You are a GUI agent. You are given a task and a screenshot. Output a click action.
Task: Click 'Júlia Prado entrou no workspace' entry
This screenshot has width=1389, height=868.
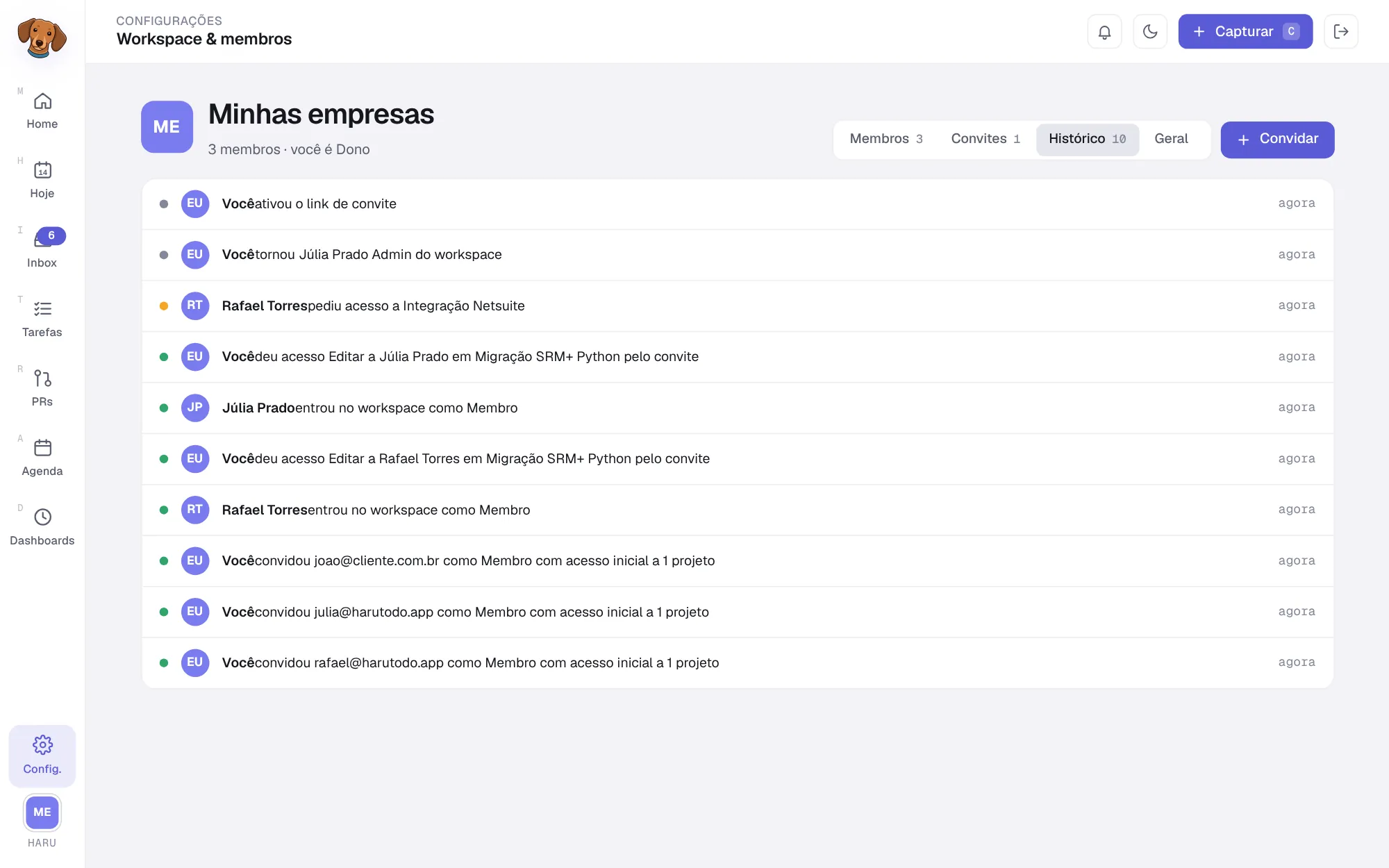tap(738, 408)
